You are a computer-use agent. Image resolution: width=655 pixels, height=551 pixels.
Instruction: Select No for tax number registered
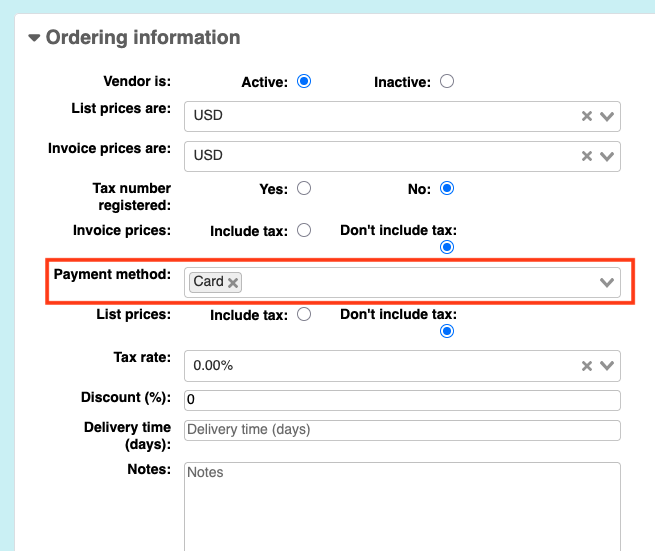(x=447, y=188)
